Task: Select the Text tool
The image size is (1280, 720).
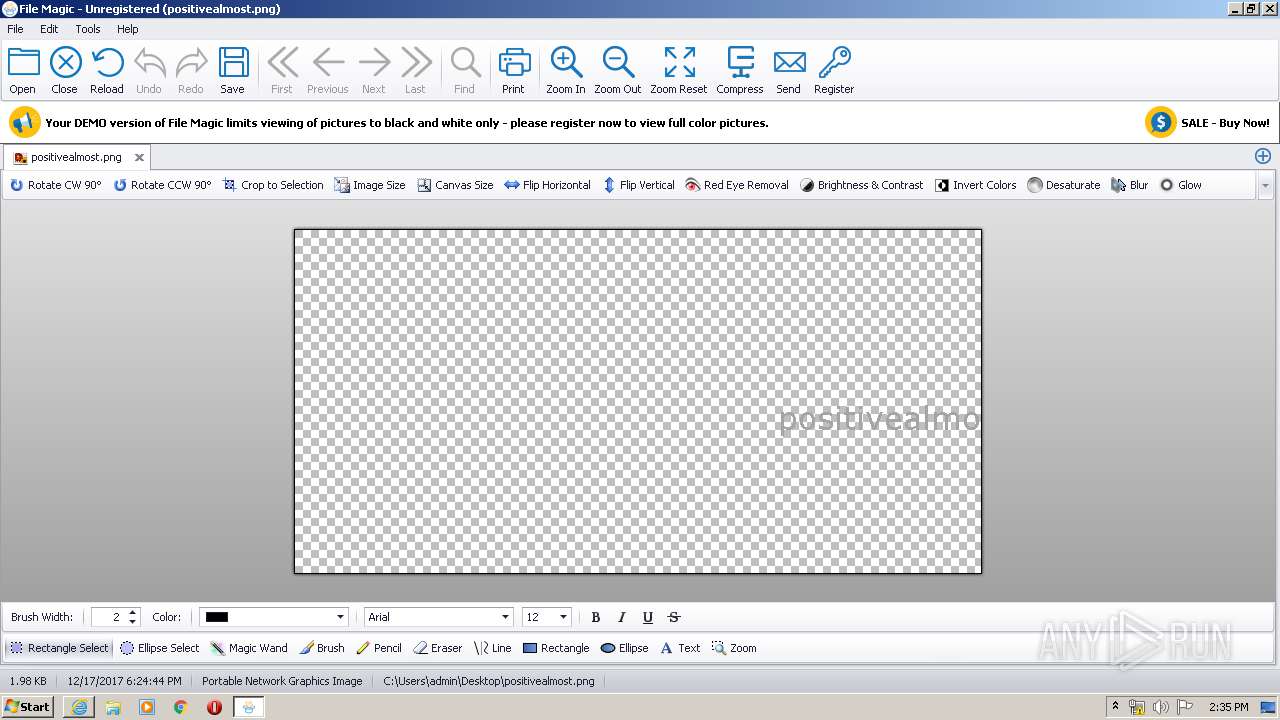Action: 680,648
